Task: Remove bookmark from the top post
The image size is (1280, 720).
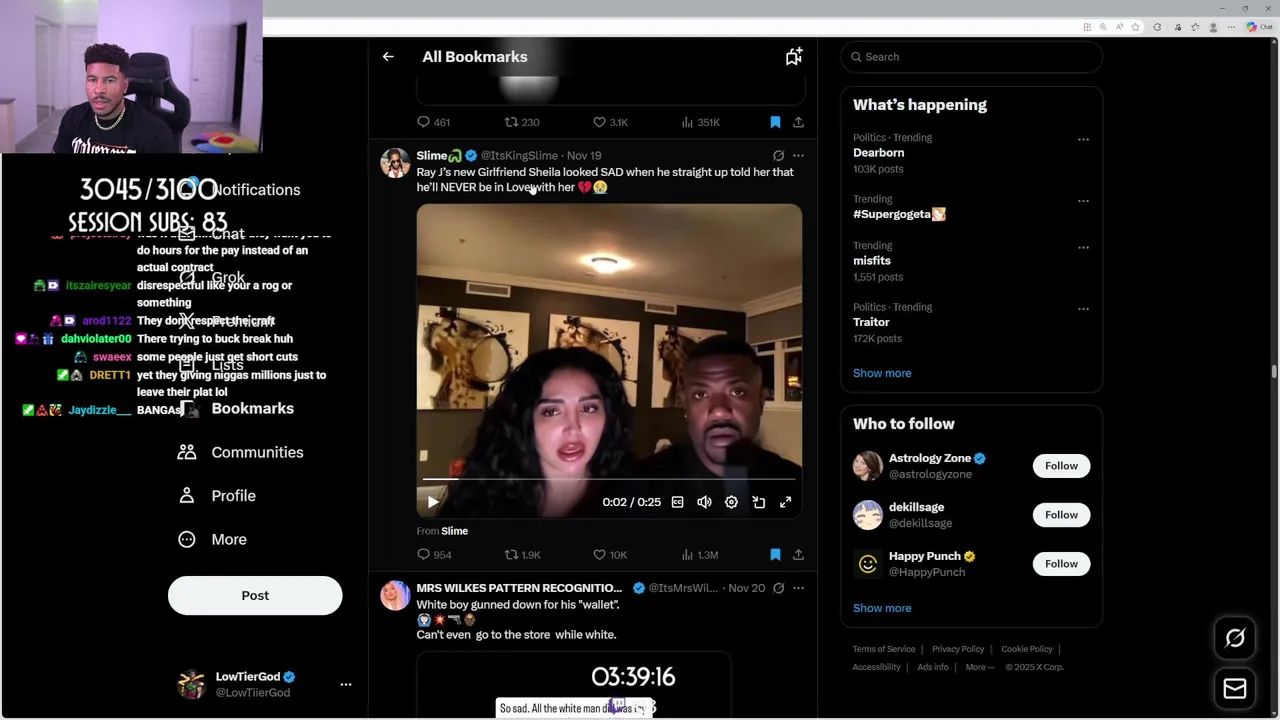Action: [x=775, y=122]
